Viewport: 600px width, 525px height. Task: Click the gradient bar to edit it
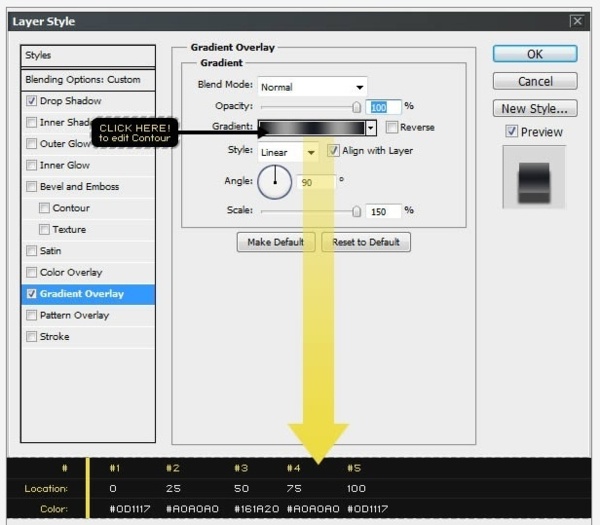pos(311,128)
